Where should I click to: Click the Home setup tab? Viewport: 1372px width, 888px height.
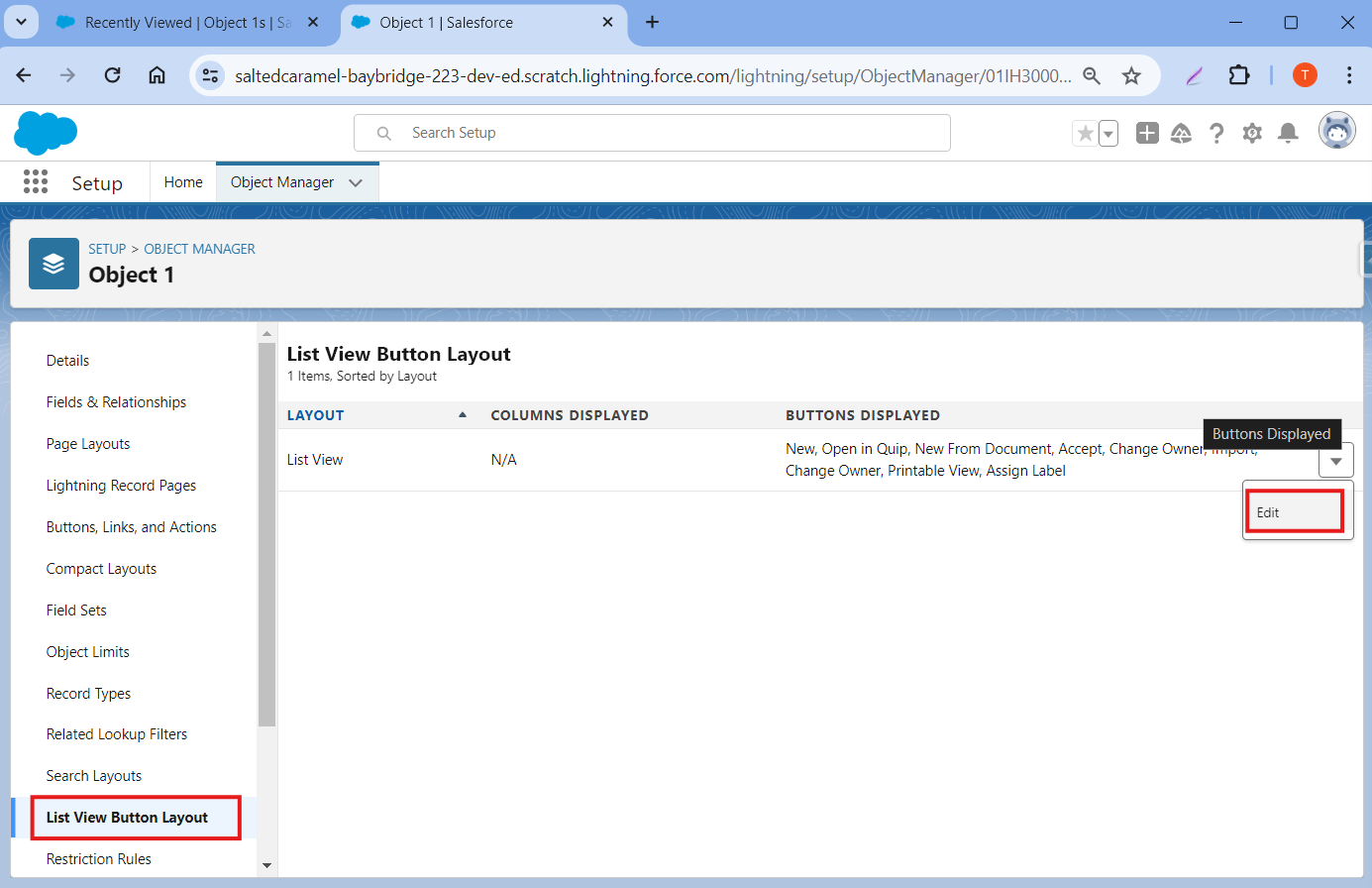[x=183, y=182]
